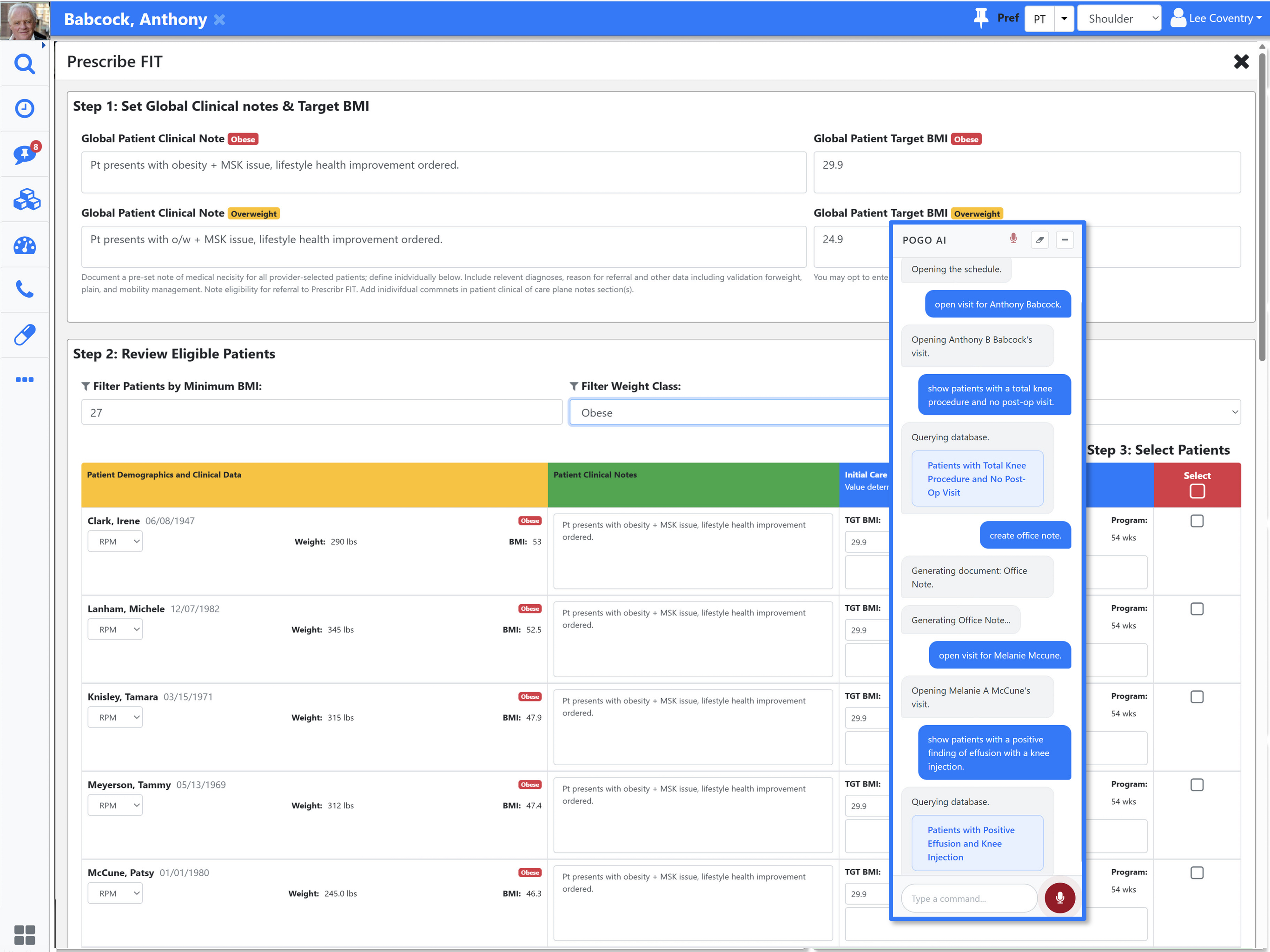Close the Prescribe FIT dialog
This screenshot has width=1270, height=952.
(1241, 61)
